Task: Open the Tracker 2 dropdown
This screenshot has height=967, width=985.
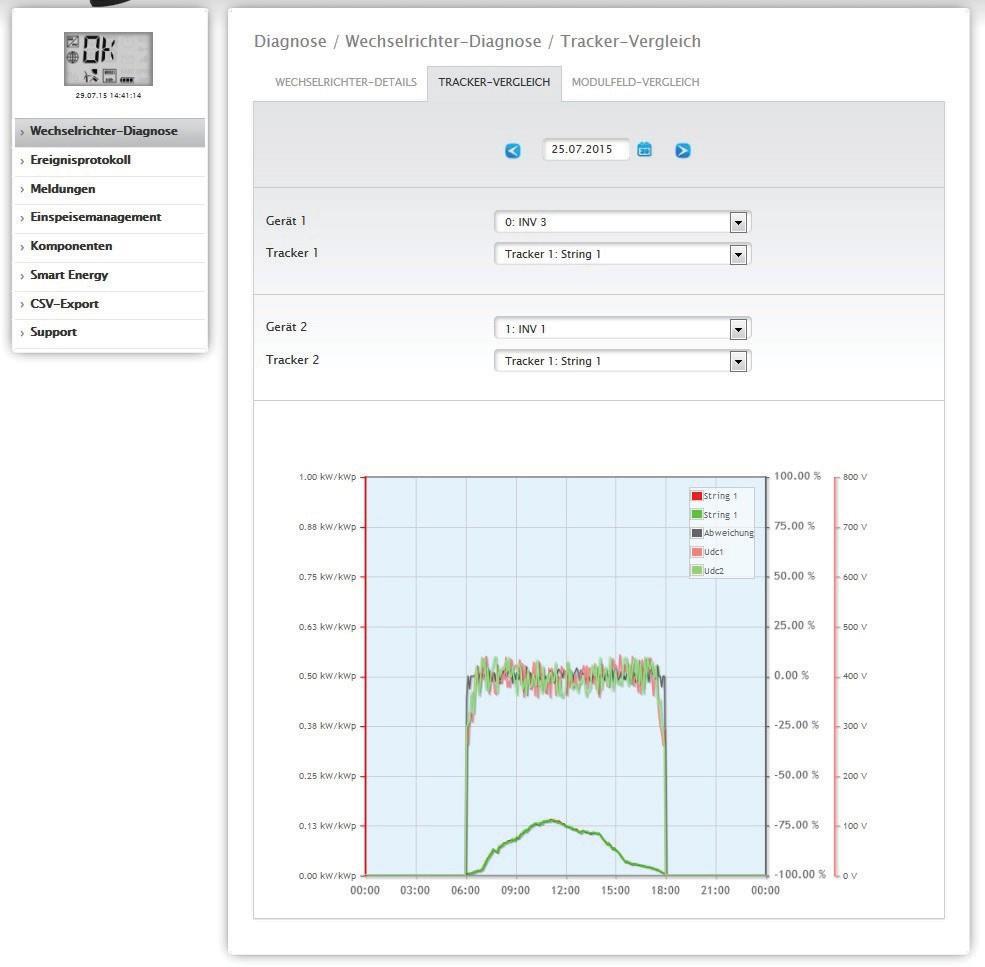Action: 623,361
